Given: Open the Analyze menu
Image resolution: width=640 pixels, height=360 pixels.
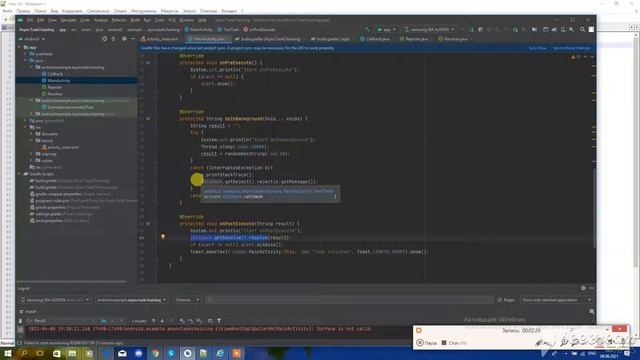Looking at the screenshot, I should 101,20.
